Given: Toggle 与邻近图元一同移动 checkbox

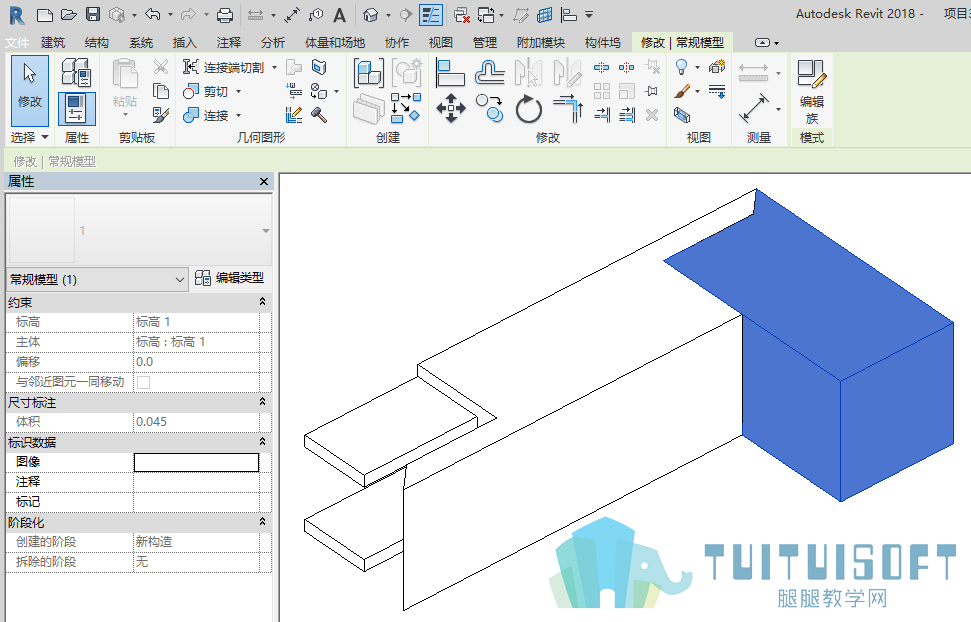Looking at the screenshot, I should [143, 382].
